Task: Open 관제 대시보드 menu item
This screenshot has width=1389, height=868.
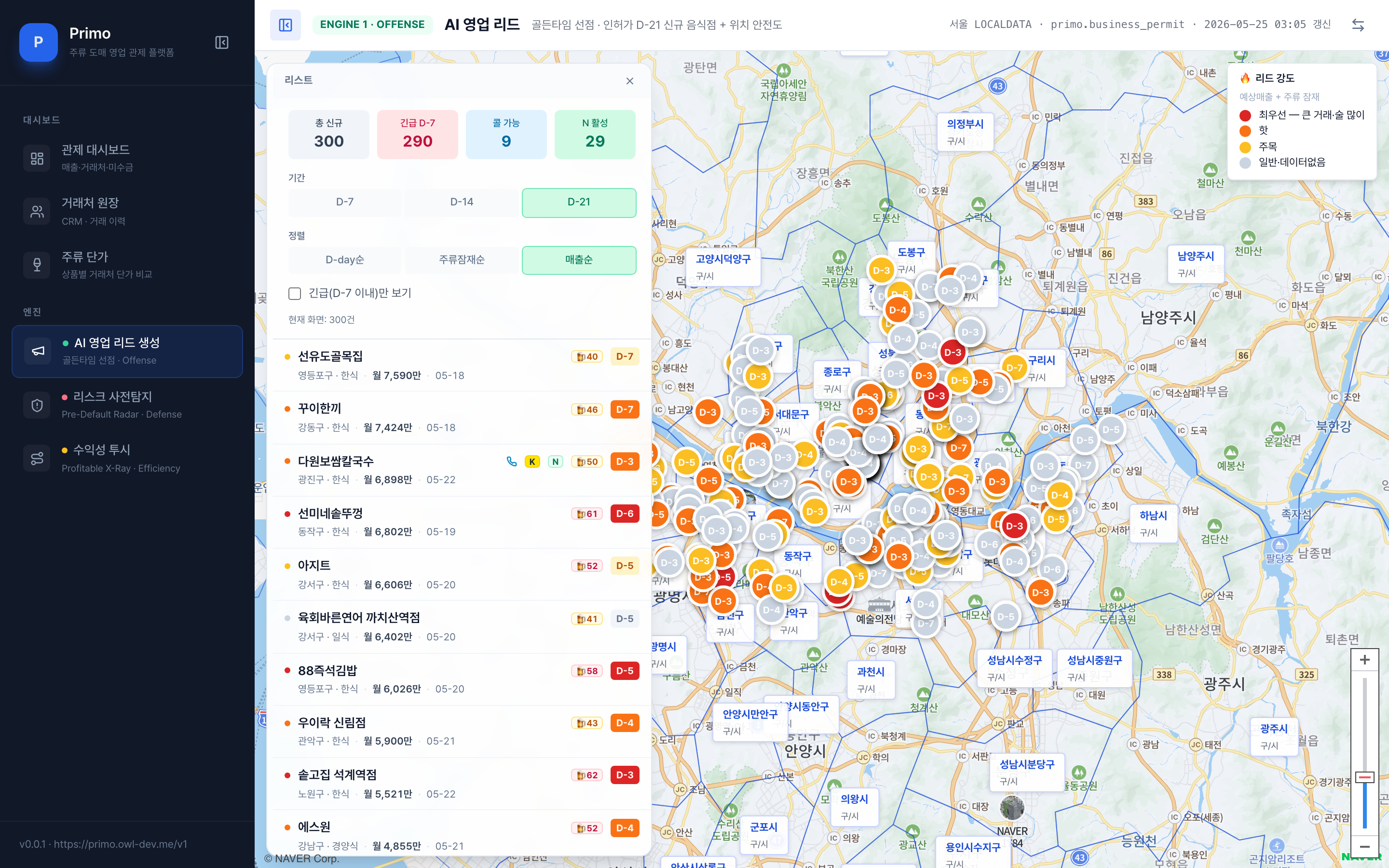Action: coord(127,158)
